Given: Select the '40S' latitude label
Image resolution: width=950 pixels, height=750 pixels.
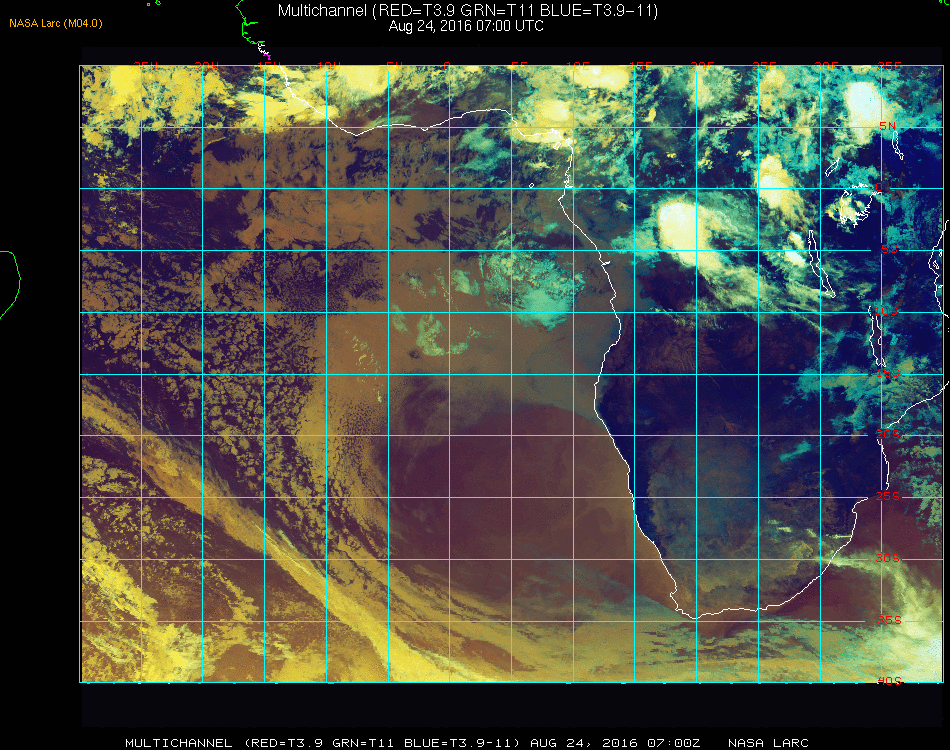Looking at the screenshot, I should (889, 681).
